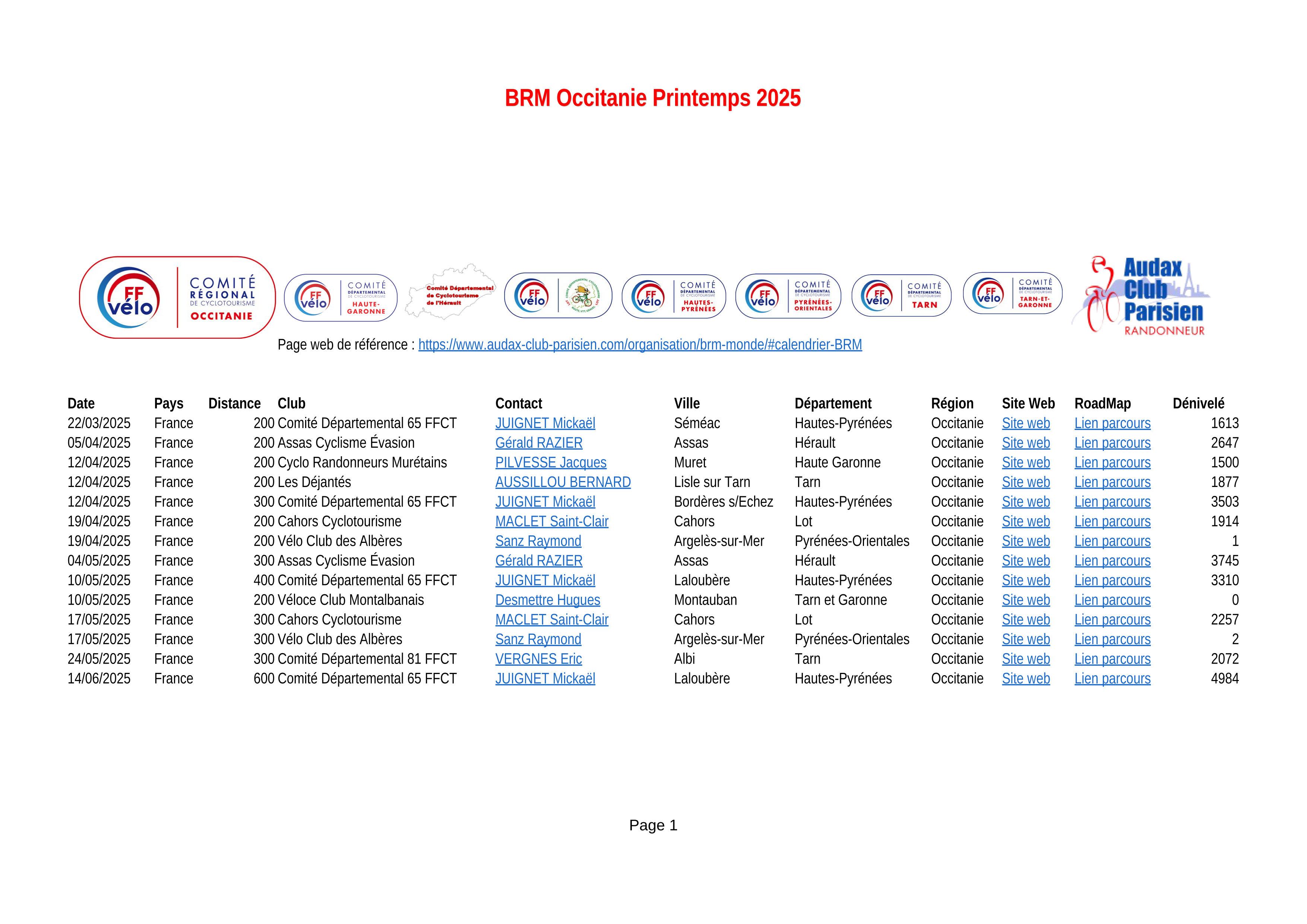The width and height of the screenshot is (1307, 924).
Task: Click the Distance column header
Action: 234,404
